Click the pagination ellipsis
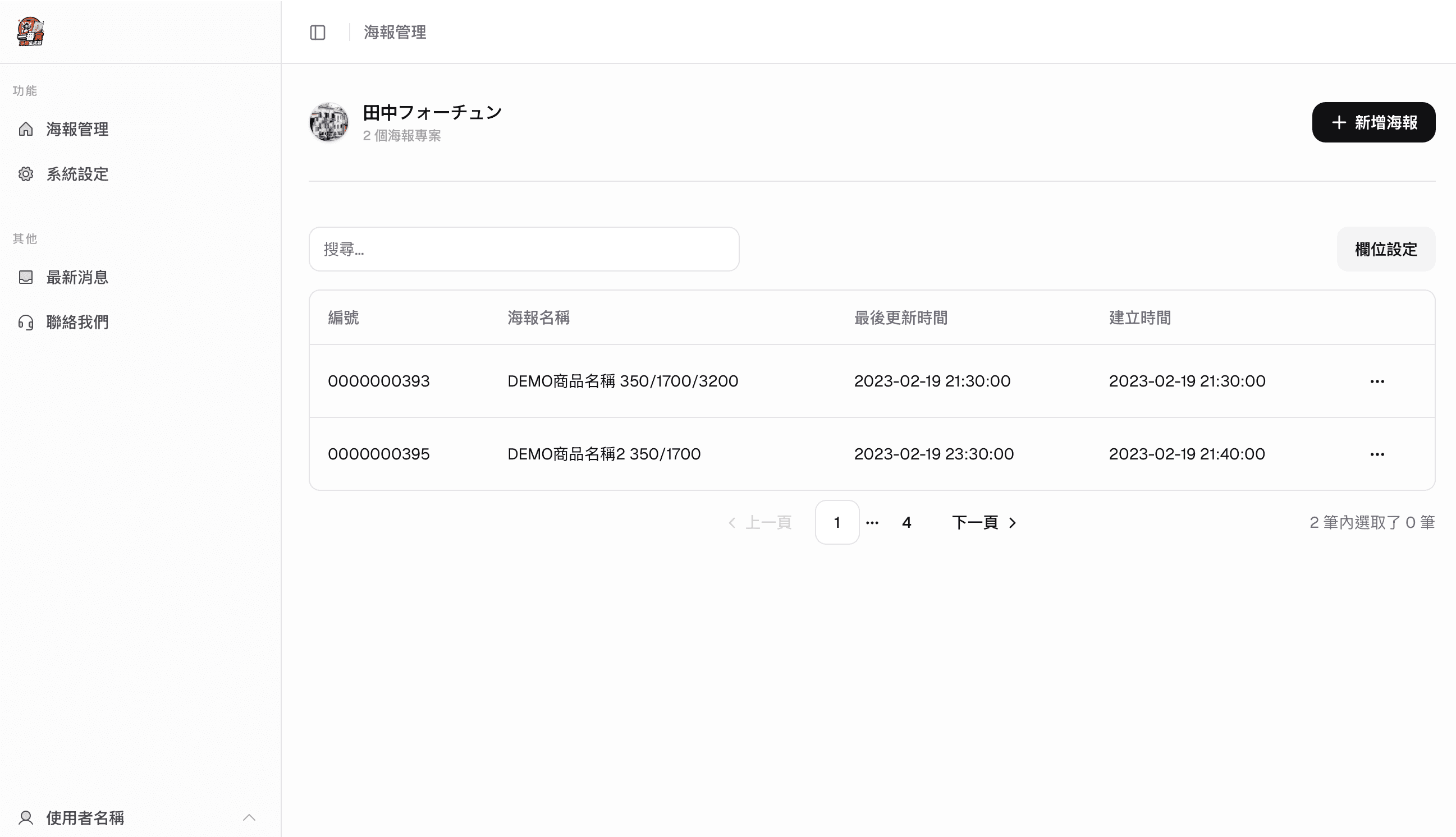The width and height of the screenshot is (1456, 837). click(x=872, y=522)
